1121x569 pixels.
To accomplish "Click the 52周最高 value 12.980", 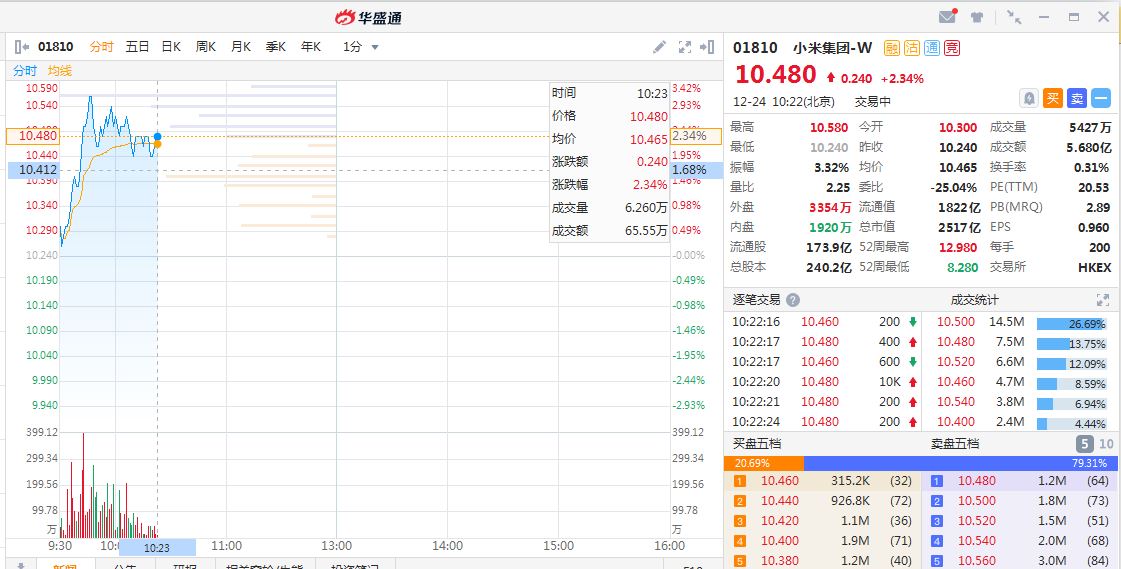I will 957,247.
